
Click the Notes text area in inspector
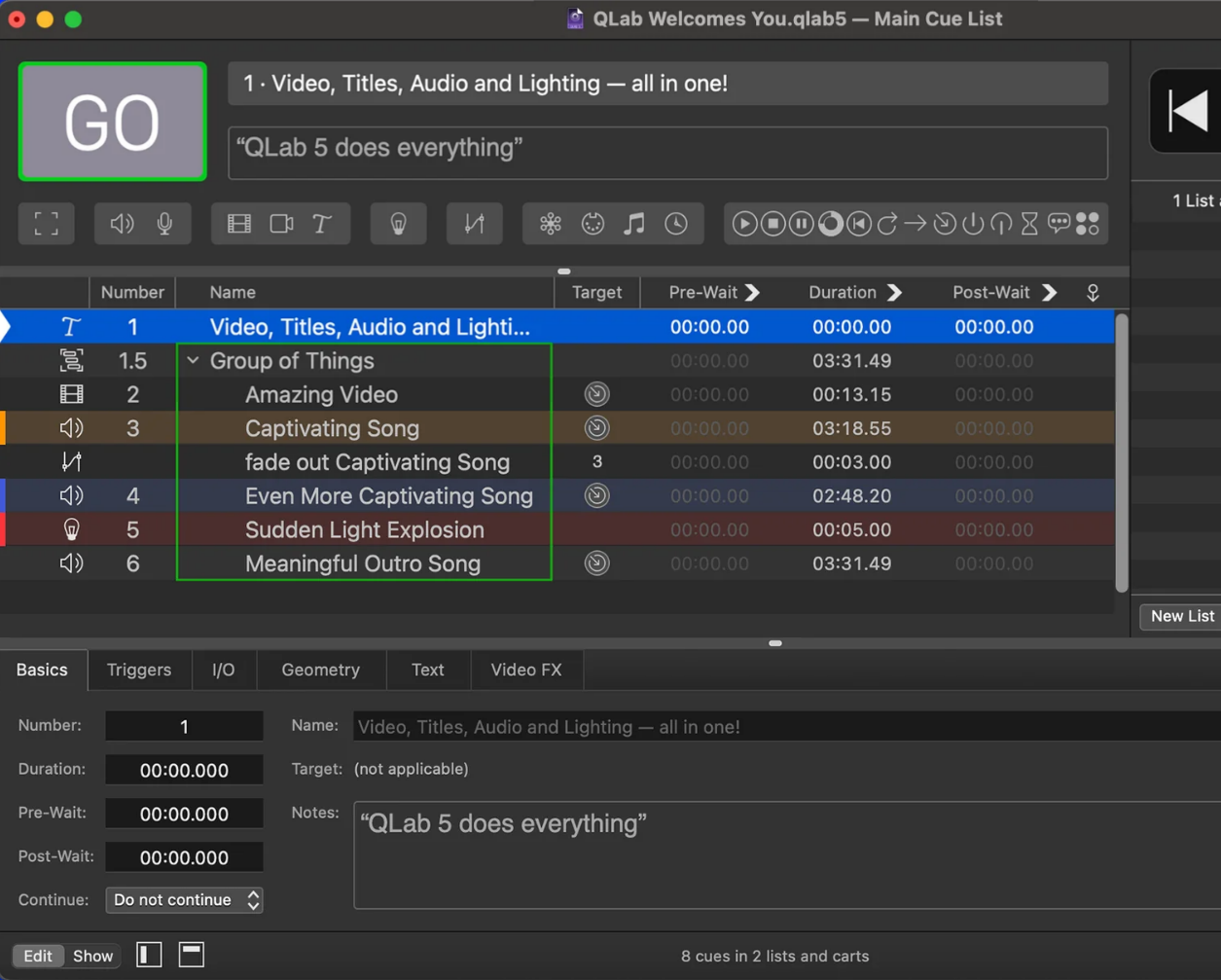[786, 855]
